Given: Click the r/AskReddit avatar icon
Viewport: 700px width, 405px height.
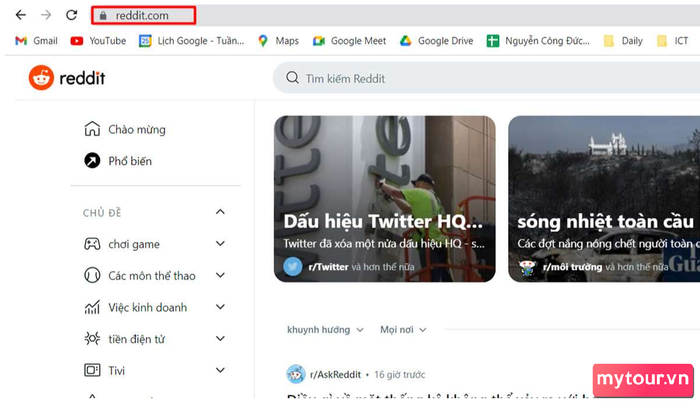Looking at the screenshot, I should [296, 374].
